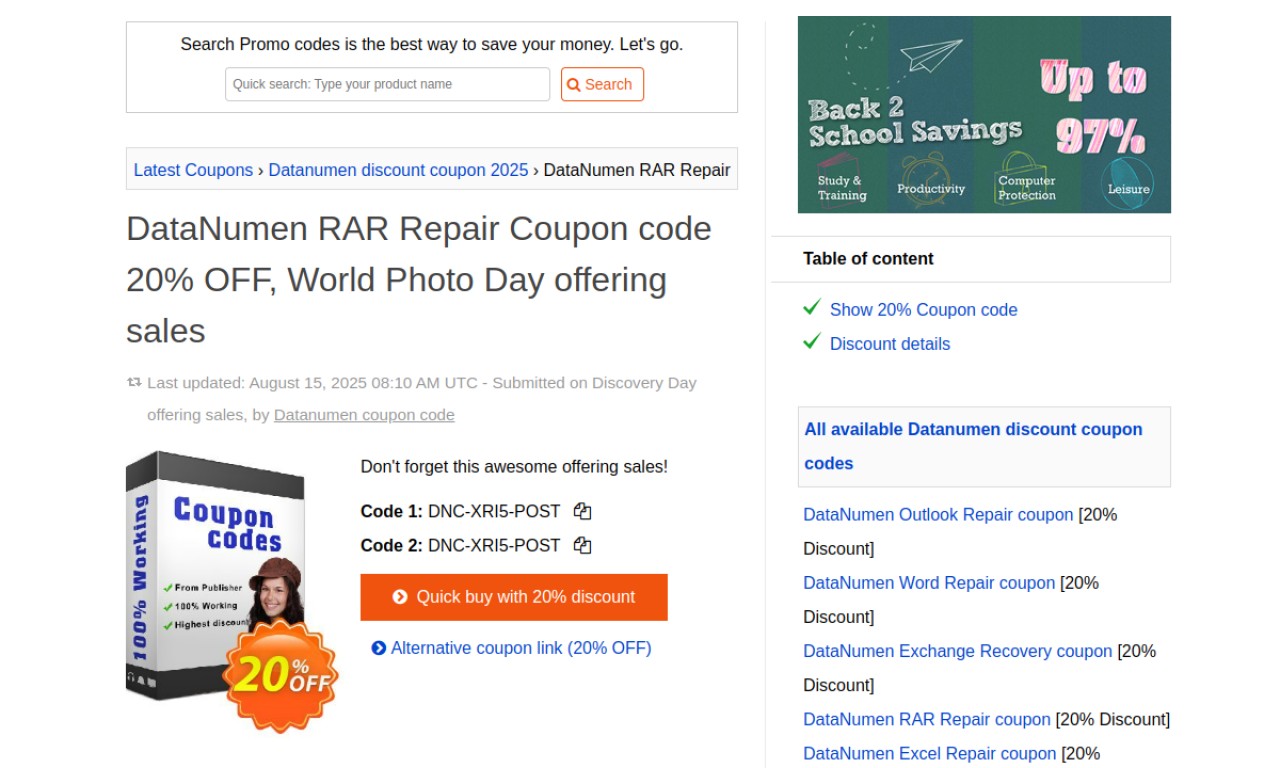The height and width of the screenshot is (768, 1280).
Task: Click DataNumen RAR Repair breadcrumb text
Action: coord(637,170)
